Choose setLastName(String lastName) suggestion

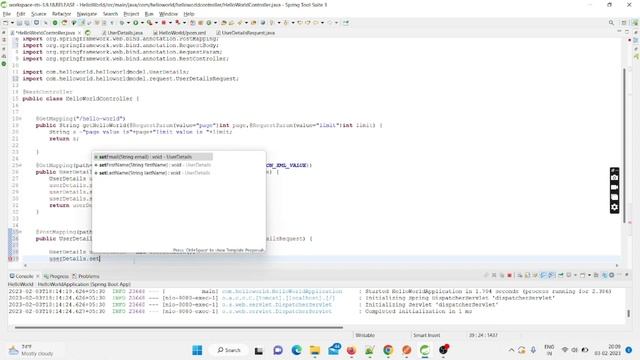pyautogui.click(x=153, y=173)
